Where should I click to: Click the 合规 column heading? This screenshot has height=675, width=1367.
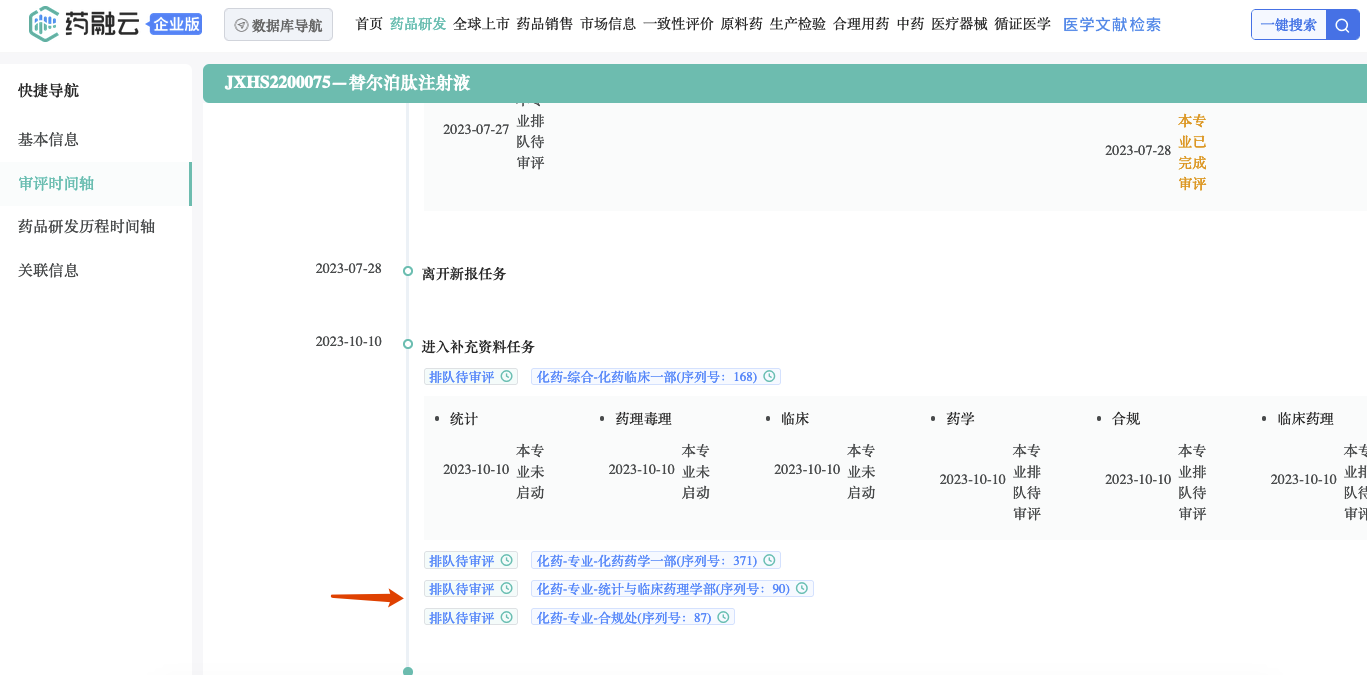click(1126, 419)
